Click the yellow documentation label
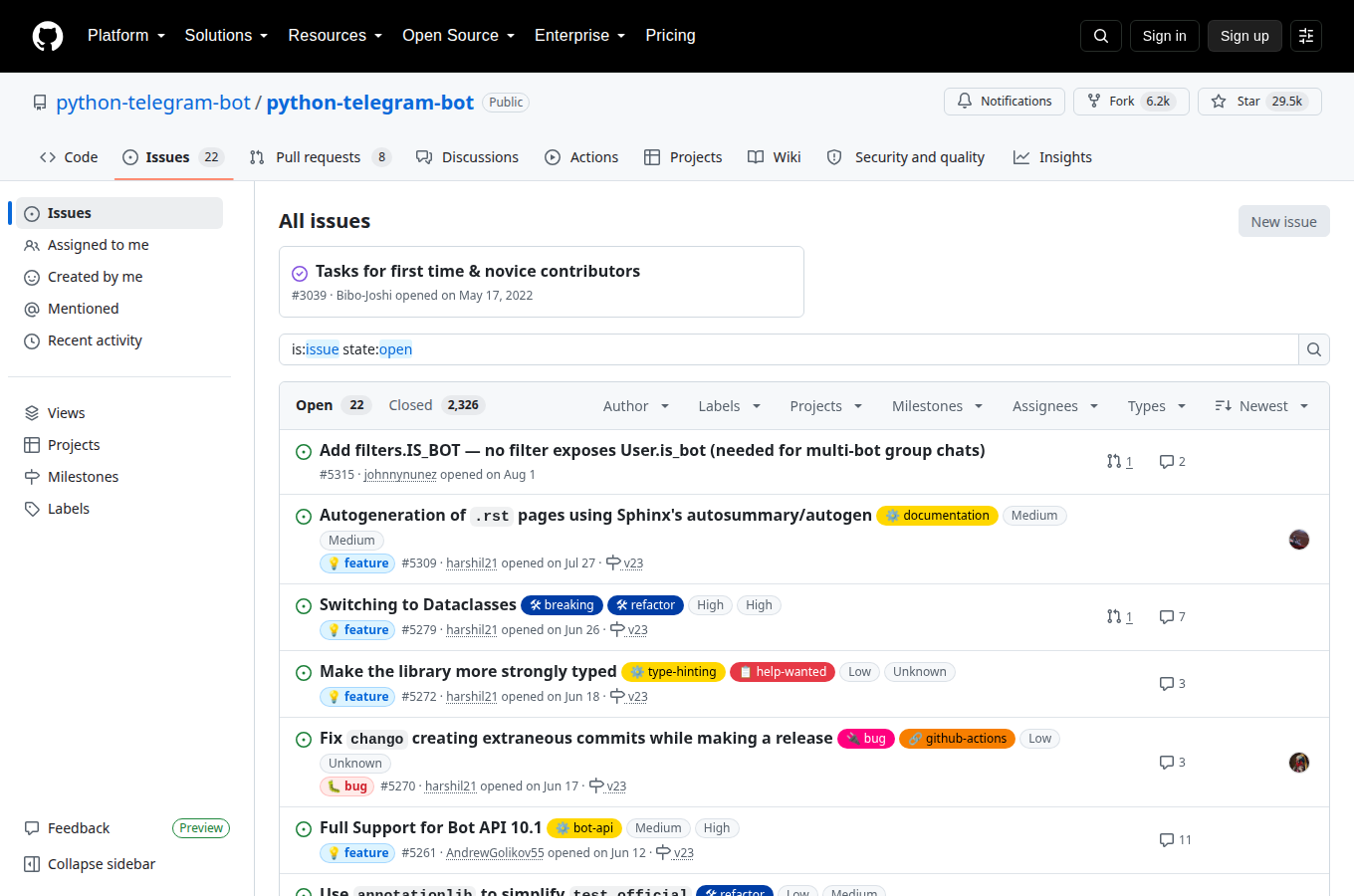The image size is (1354, 896). (937, 516)
